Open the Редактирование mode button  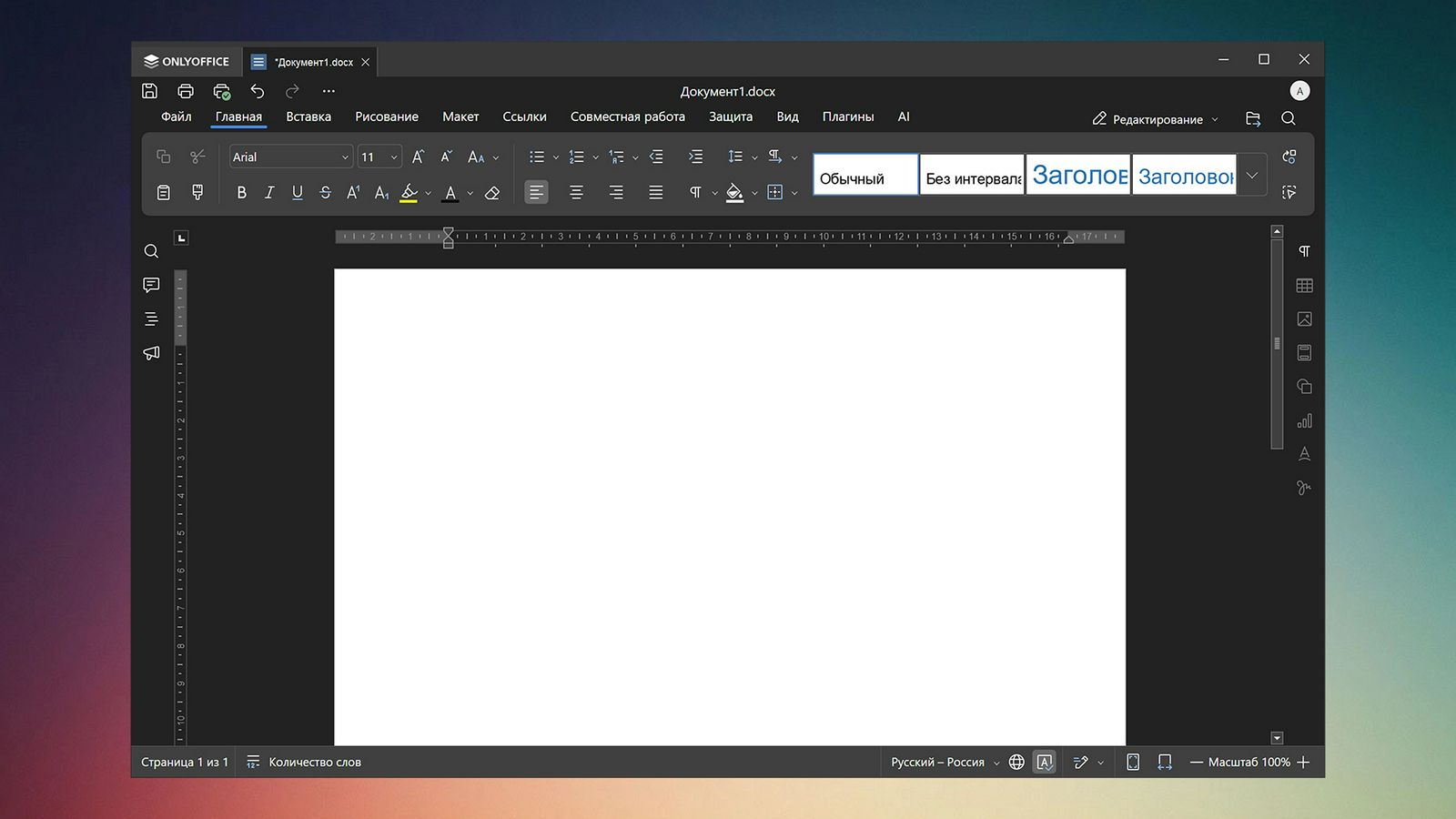1155,119
